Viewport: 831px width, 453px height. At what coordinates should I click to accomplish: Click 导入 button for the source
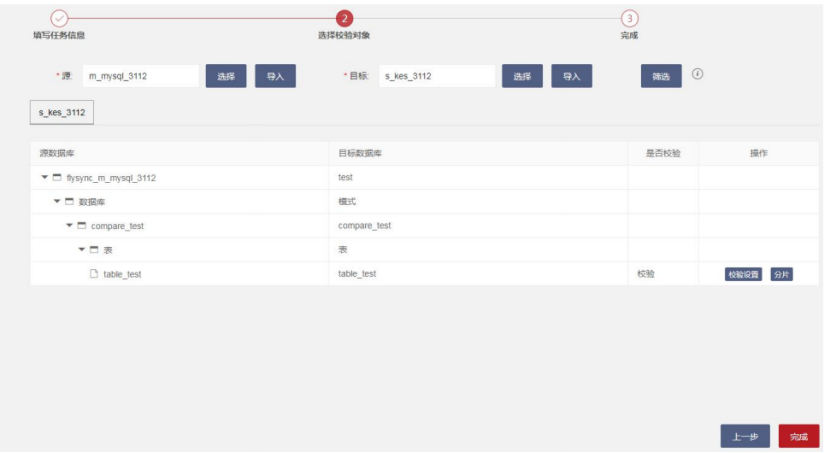[275, 76]
